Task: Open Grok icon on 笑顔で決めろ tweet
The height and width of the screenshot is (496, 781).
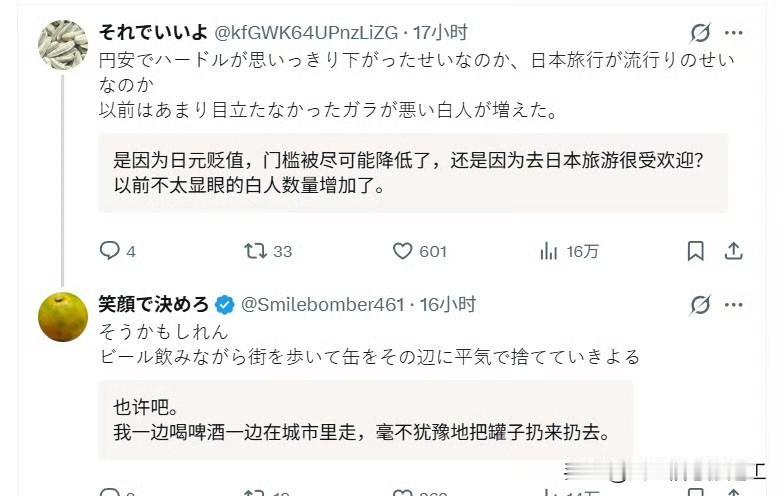Action: pos(700,305)
